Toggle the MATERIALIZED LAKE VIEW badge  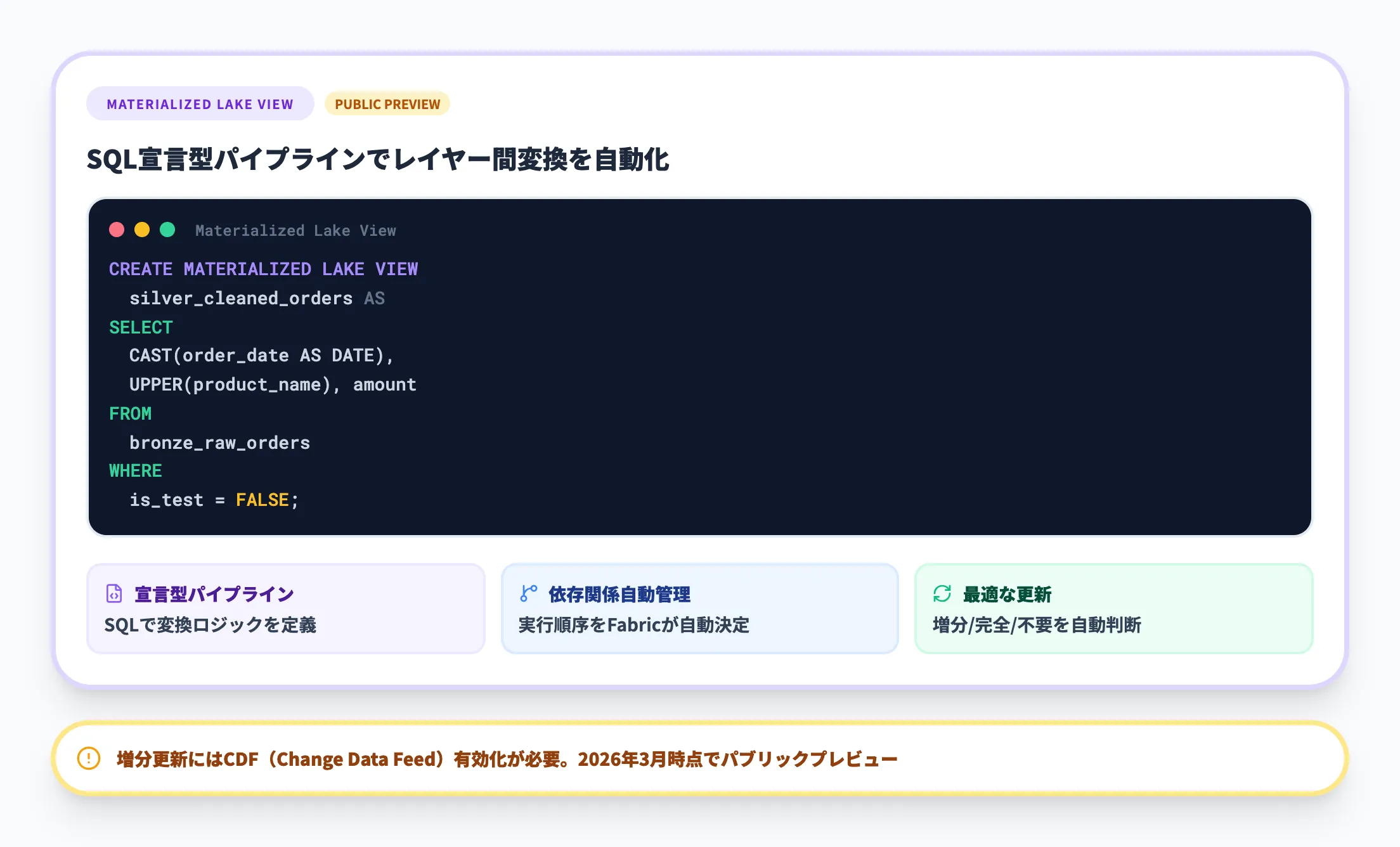click(x=200, y=103)
